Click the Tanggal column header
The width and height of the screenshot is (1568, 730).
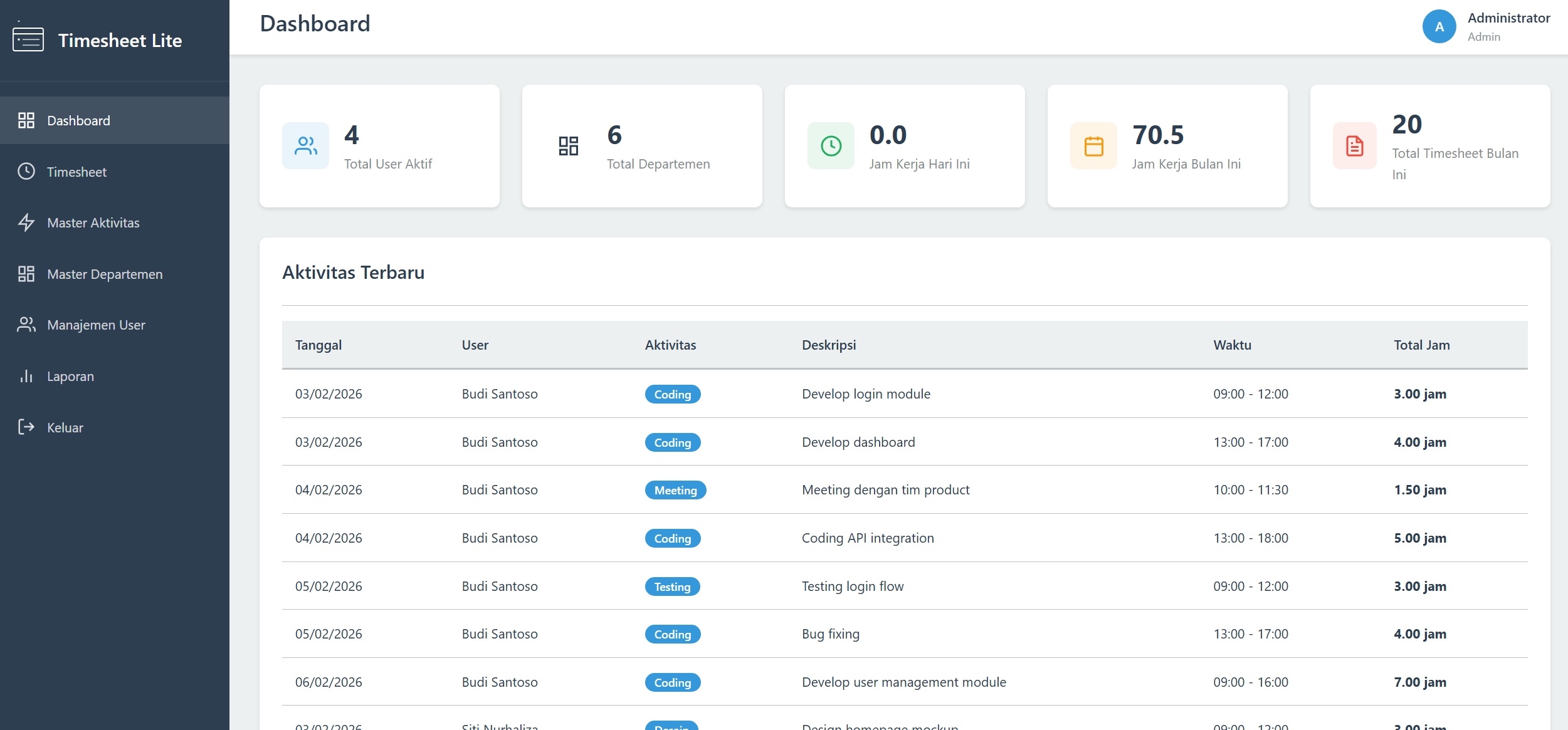(x=318, y=345)
